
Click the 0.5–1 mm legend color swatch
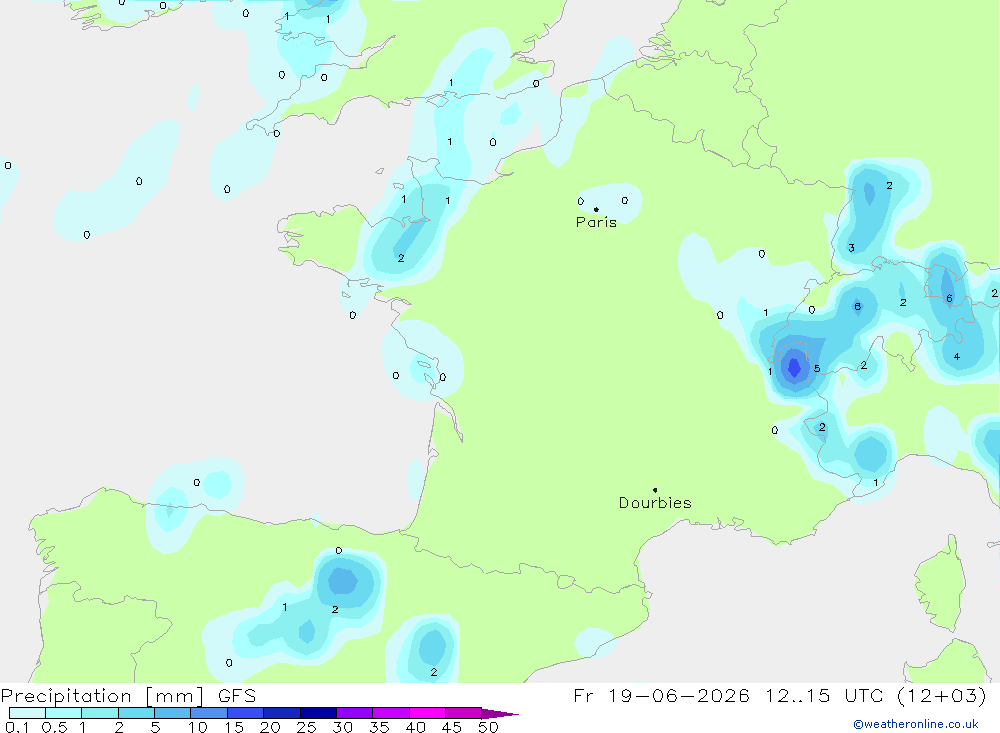pos(64,713)
